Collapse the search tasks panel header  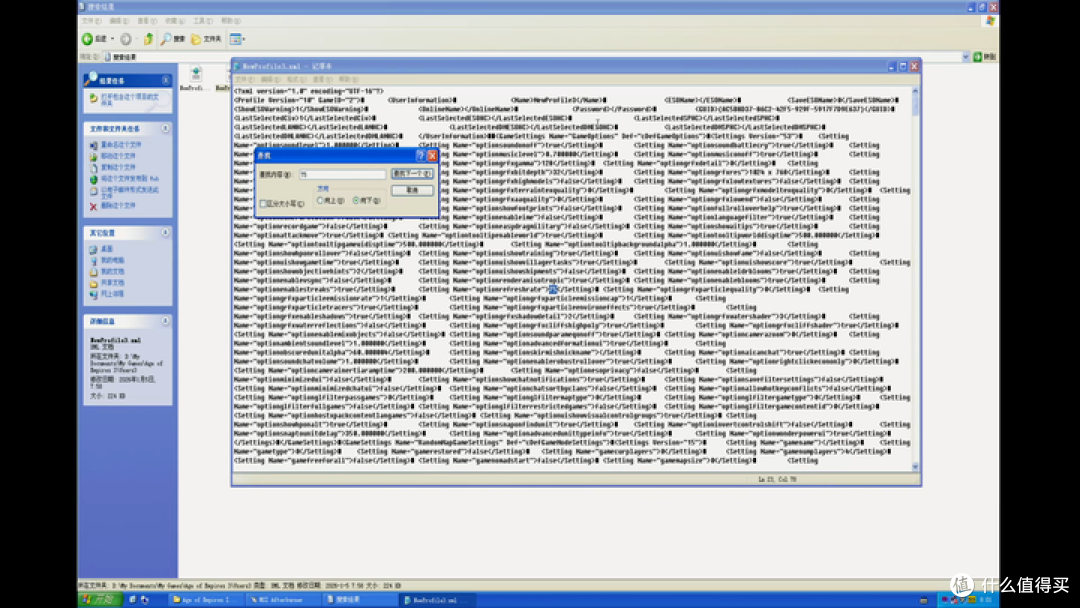tap(165, 81)
